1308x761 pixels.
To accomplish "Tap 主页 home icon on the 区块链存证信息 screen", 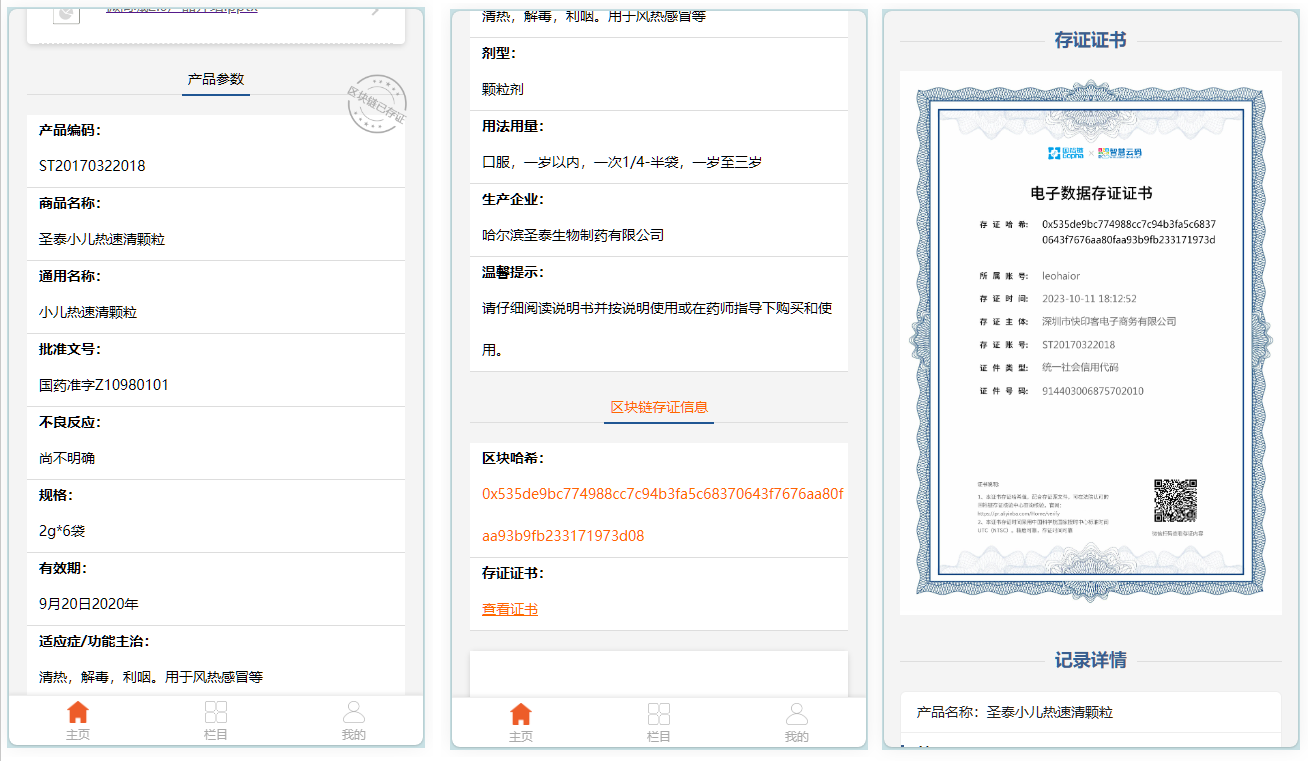I will [x=520, y=715].
